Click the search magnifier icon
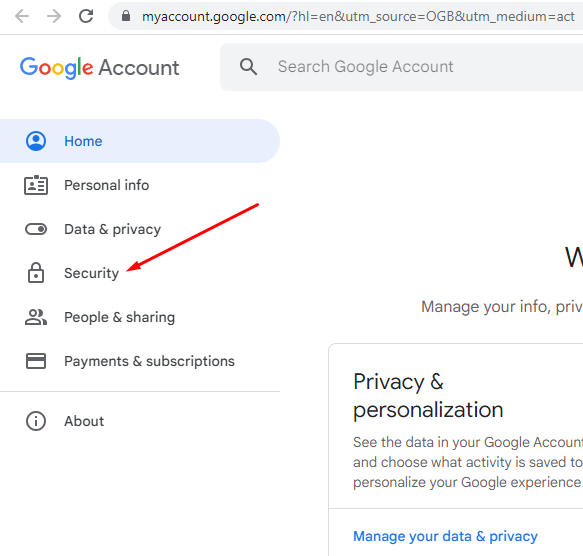 [x=248, y=67]
